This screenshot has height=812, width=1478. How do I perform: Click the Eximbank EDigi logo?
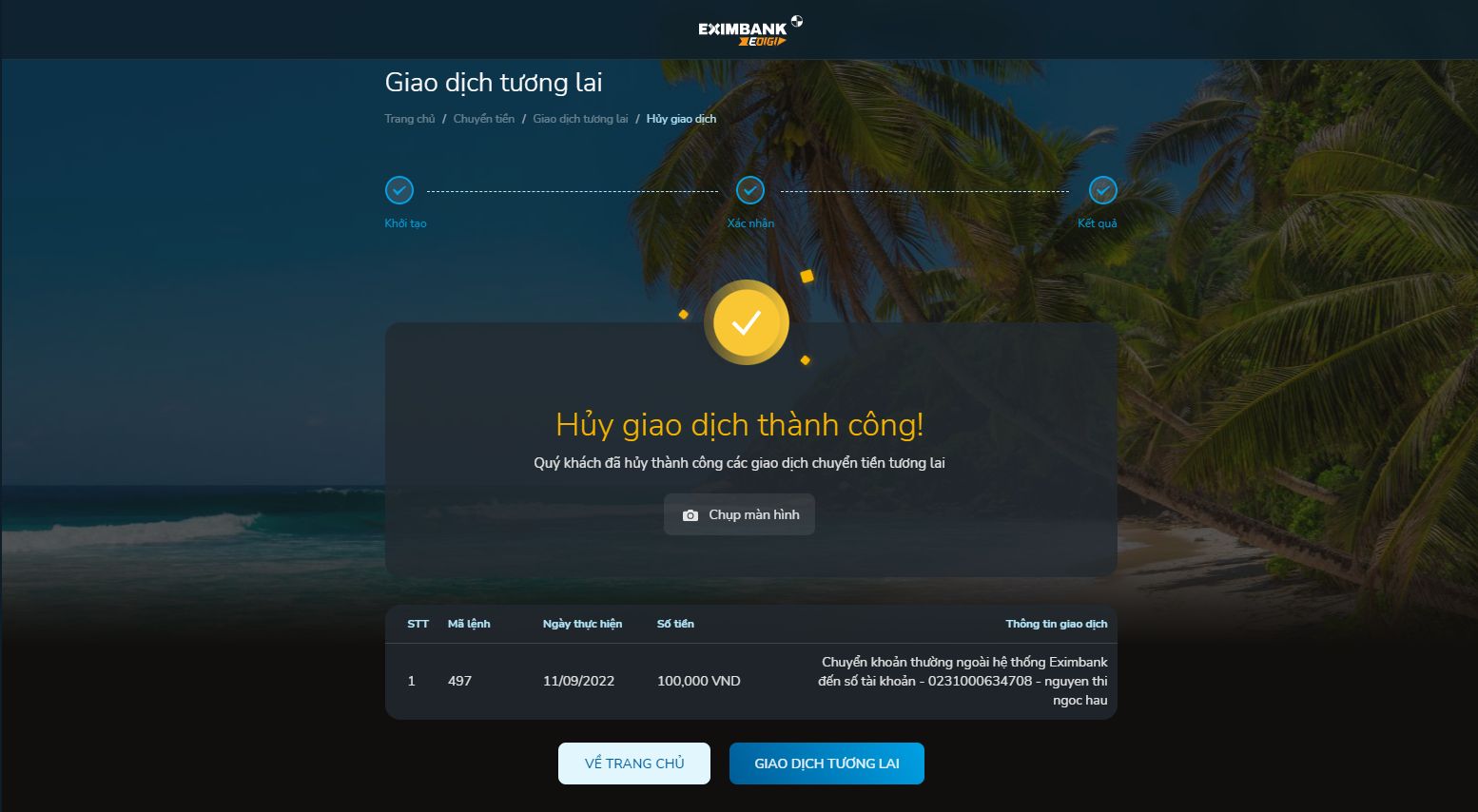750,30
